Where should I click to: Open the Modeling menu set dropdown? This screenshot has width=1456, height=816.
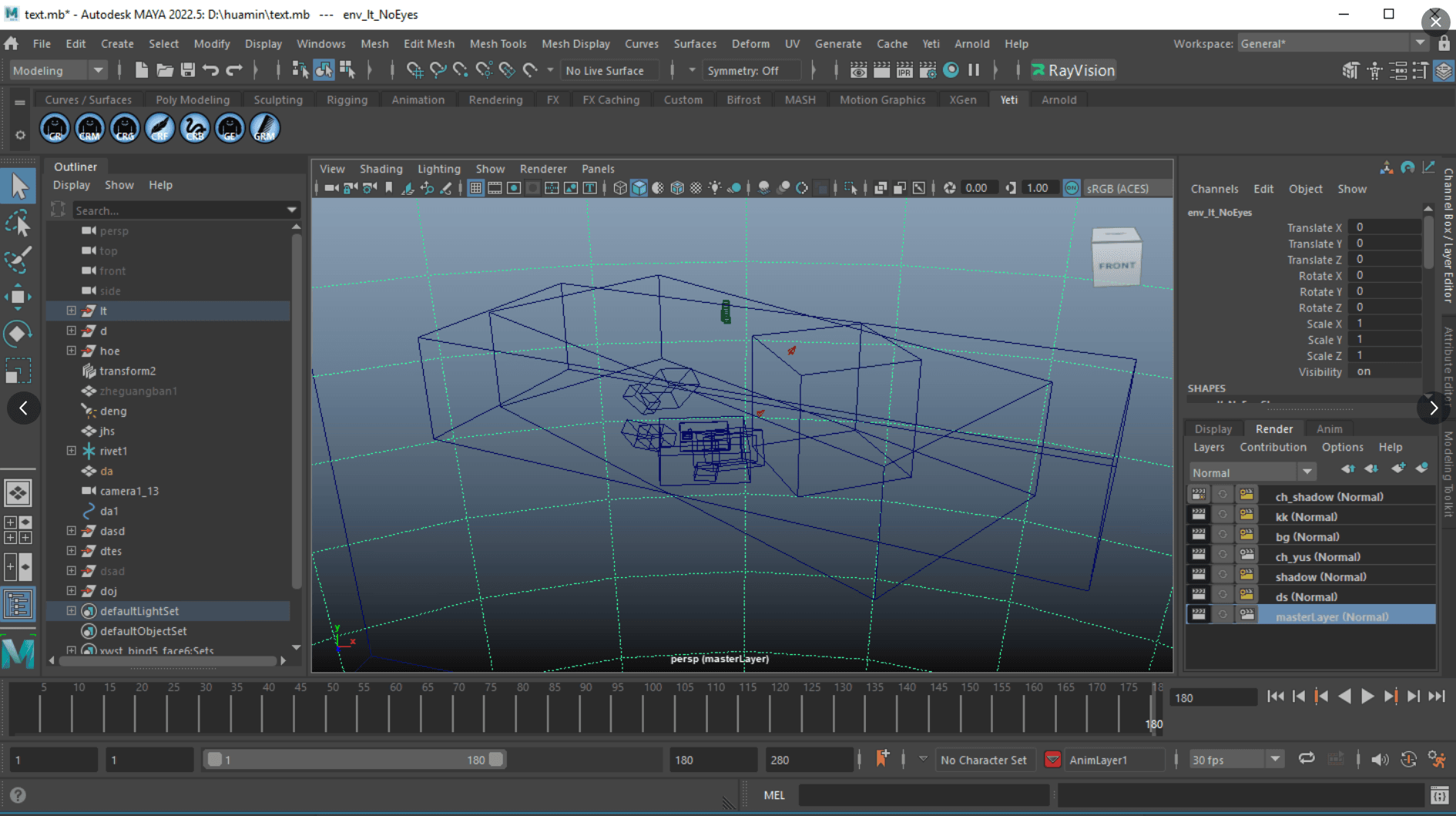(x=58, y=70)
